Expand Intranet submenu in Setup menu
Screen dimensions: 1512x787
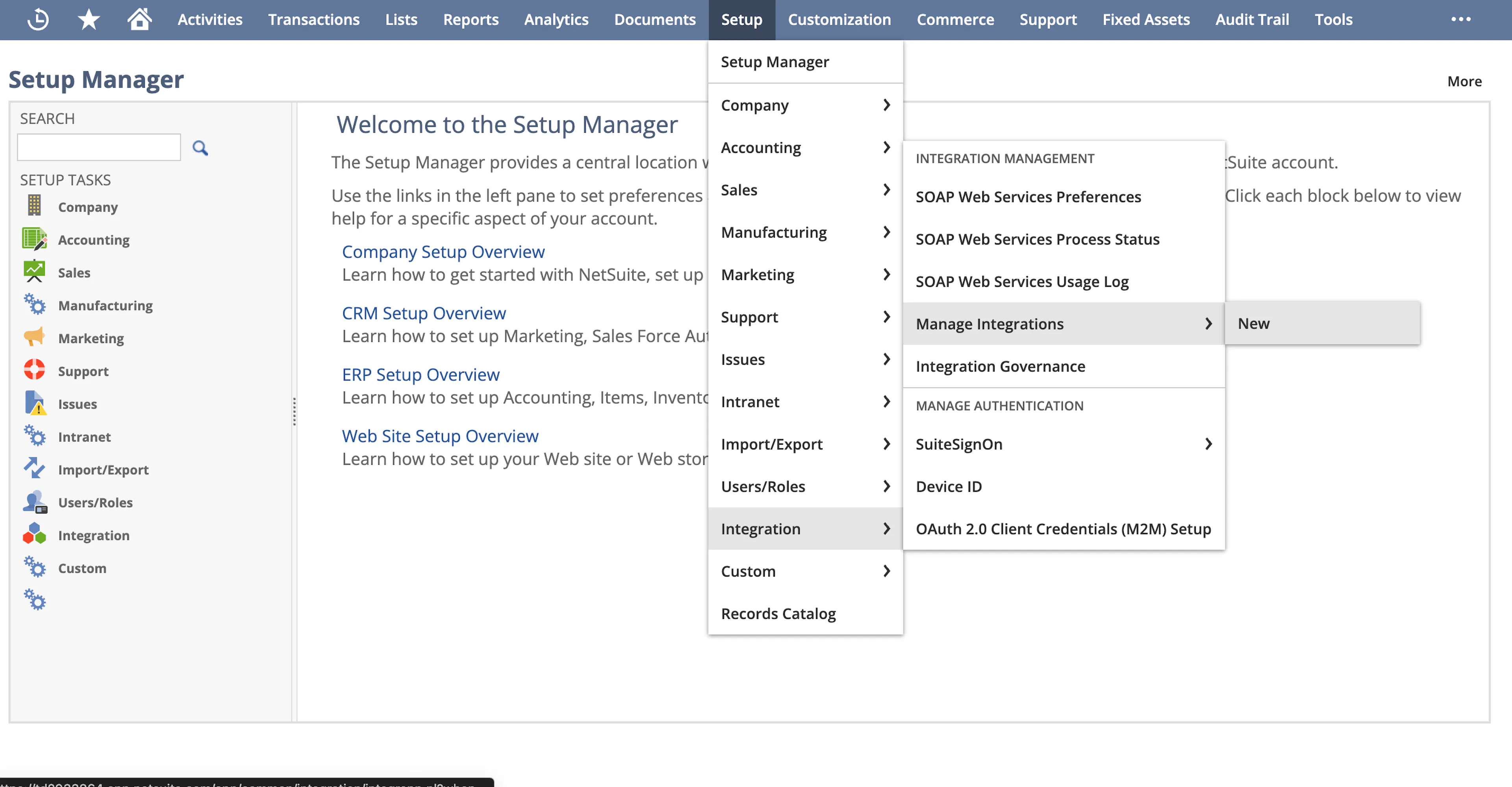[x=805, y=402]
